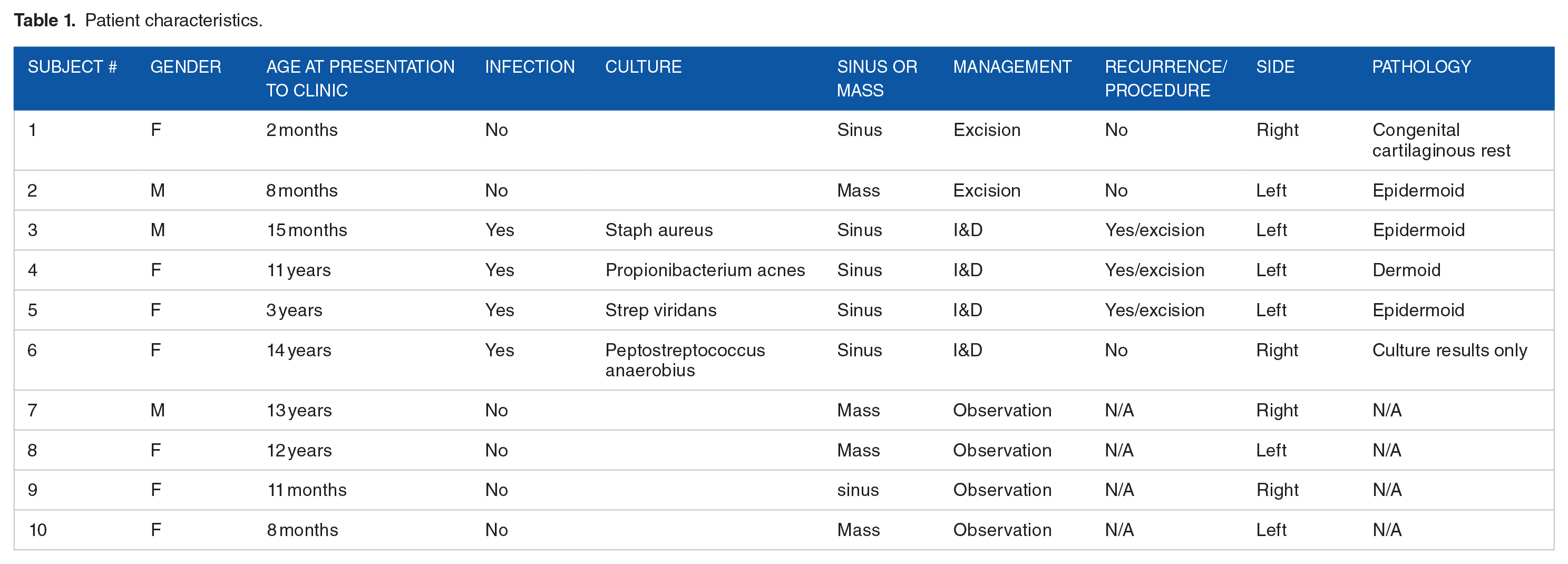Click the AGE AT PRESENTATION TO CLINIC header

pos(361,78)
